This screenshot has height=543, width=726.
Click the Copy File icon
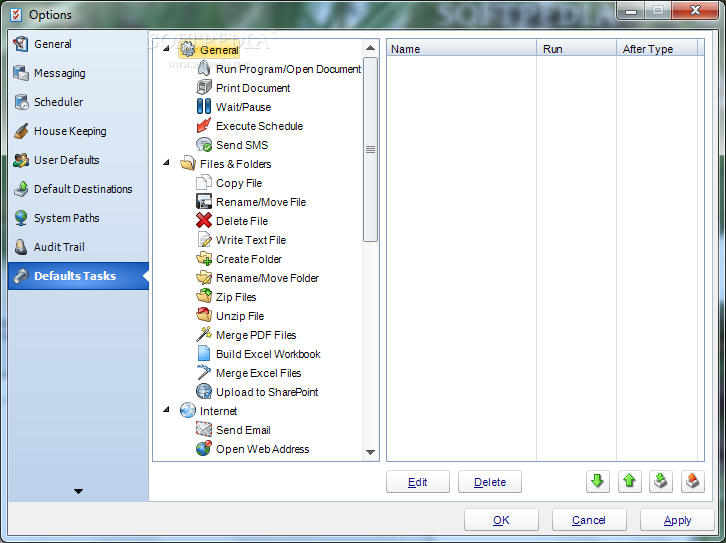[x=204, y=183]
